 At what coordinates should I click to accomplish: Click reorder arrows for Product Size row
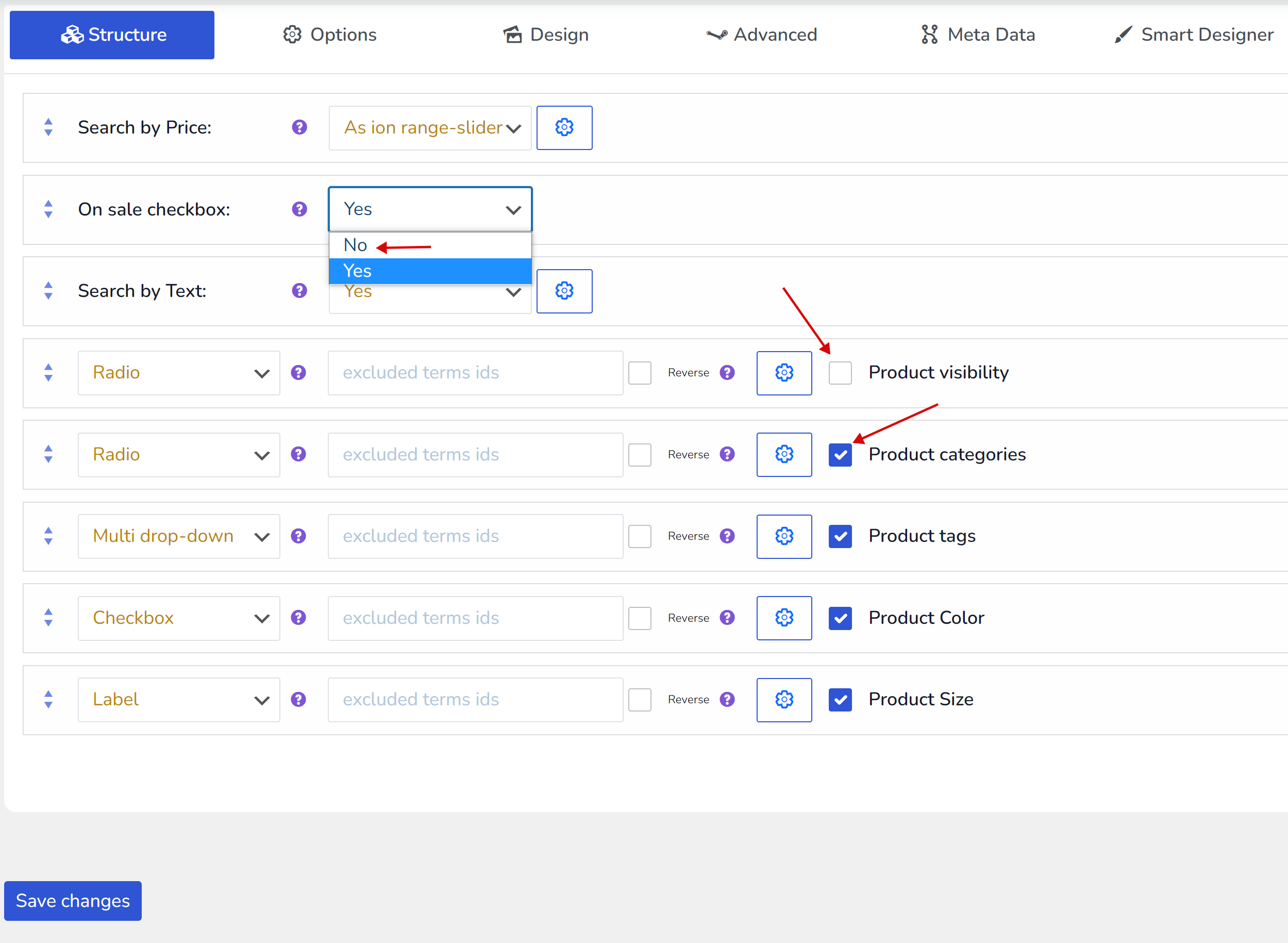coord(48,699)
